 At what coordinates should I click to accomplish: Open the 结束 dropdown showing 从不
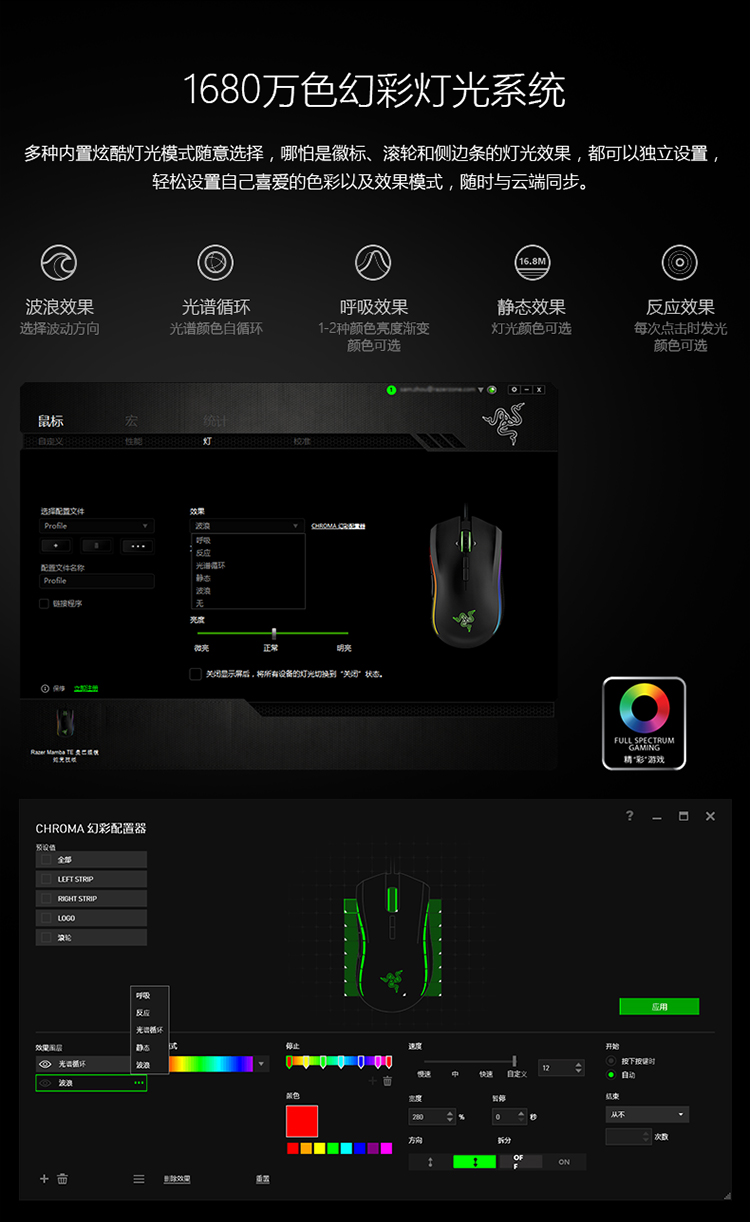(x=647, y=1115)
